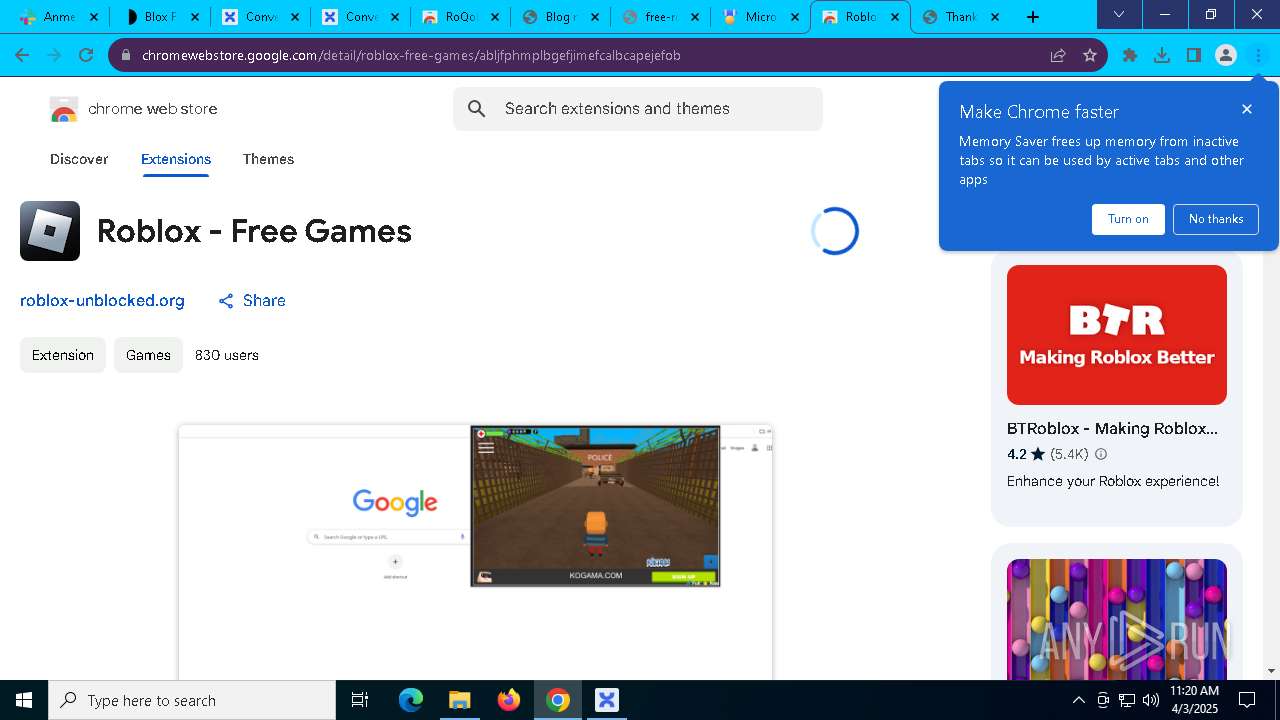Click the info icon beside 5.4K ratings
The height and width of the screenshot is (720, 1280).
point(1101,454)
